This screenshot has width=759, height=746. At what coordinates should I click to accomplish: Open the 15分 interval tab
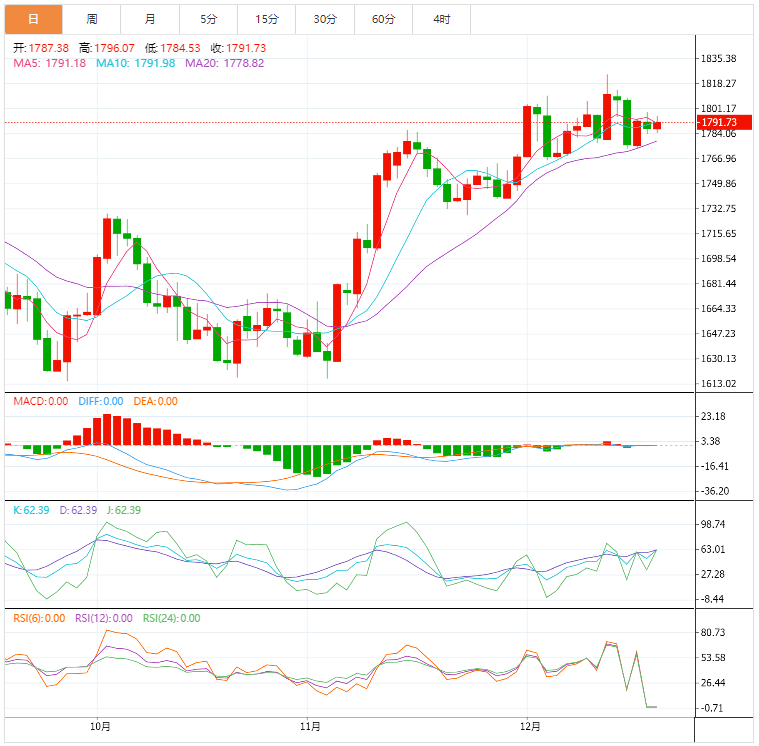pyautogui.click(x=267, y=19)
